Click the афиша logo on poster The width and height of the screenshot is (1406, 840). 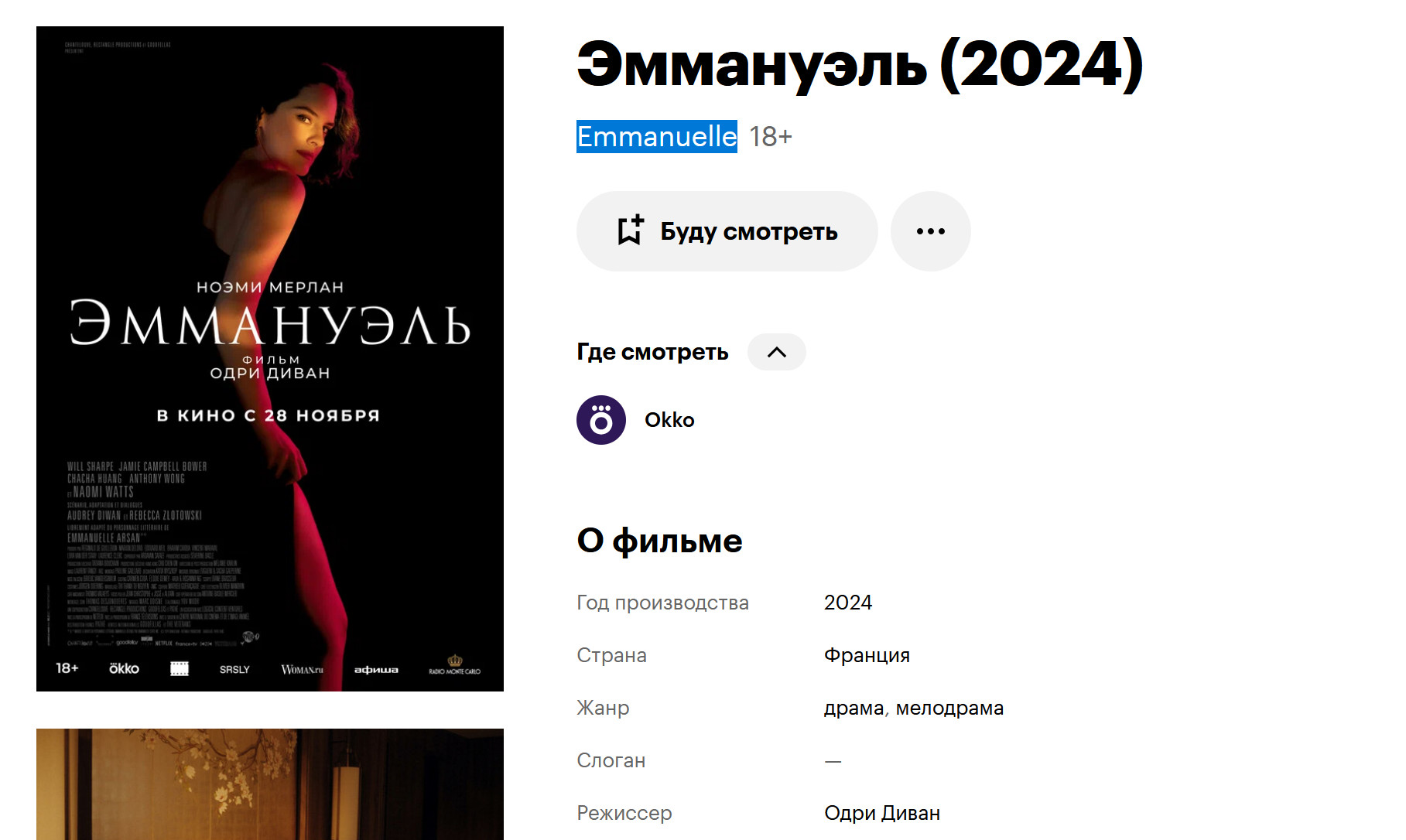376,669
